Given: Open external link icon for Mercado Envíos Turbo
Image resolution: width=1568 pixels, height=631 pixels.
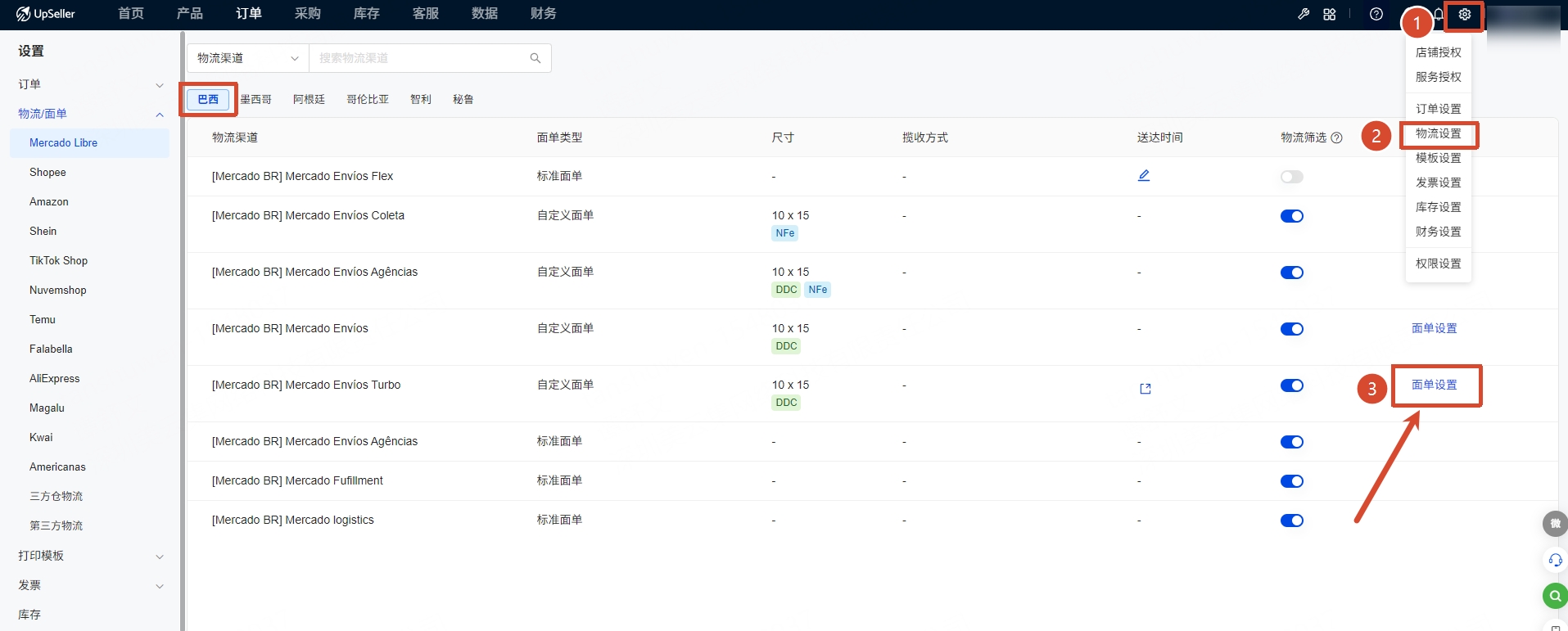Looking at the screenshot, I should [x=1145, y=389].
